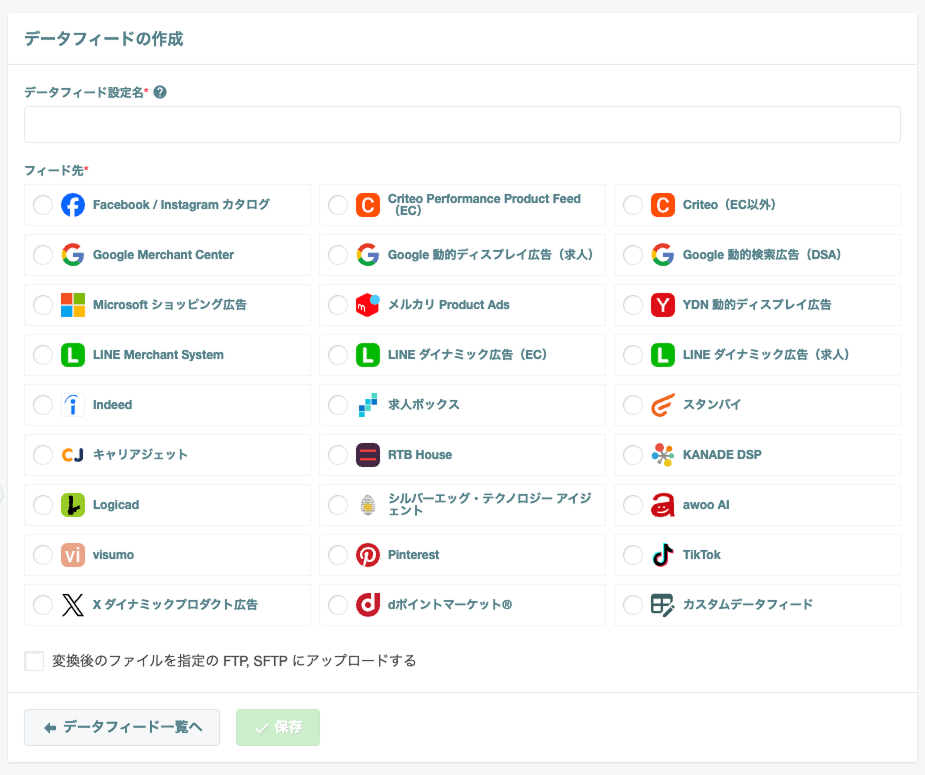Click the Google Merchant Center logo

(73, 255)
